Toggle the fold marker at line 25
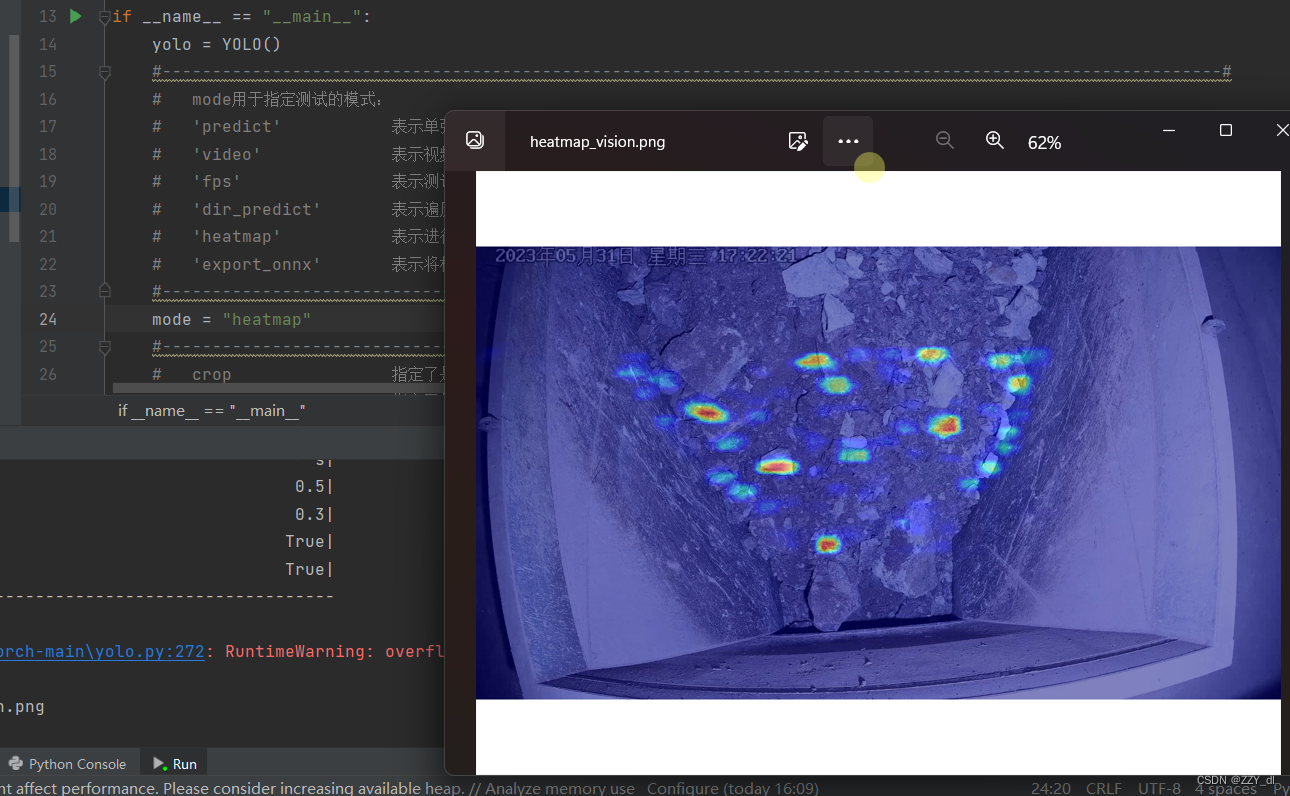 [x=105, y=347]
